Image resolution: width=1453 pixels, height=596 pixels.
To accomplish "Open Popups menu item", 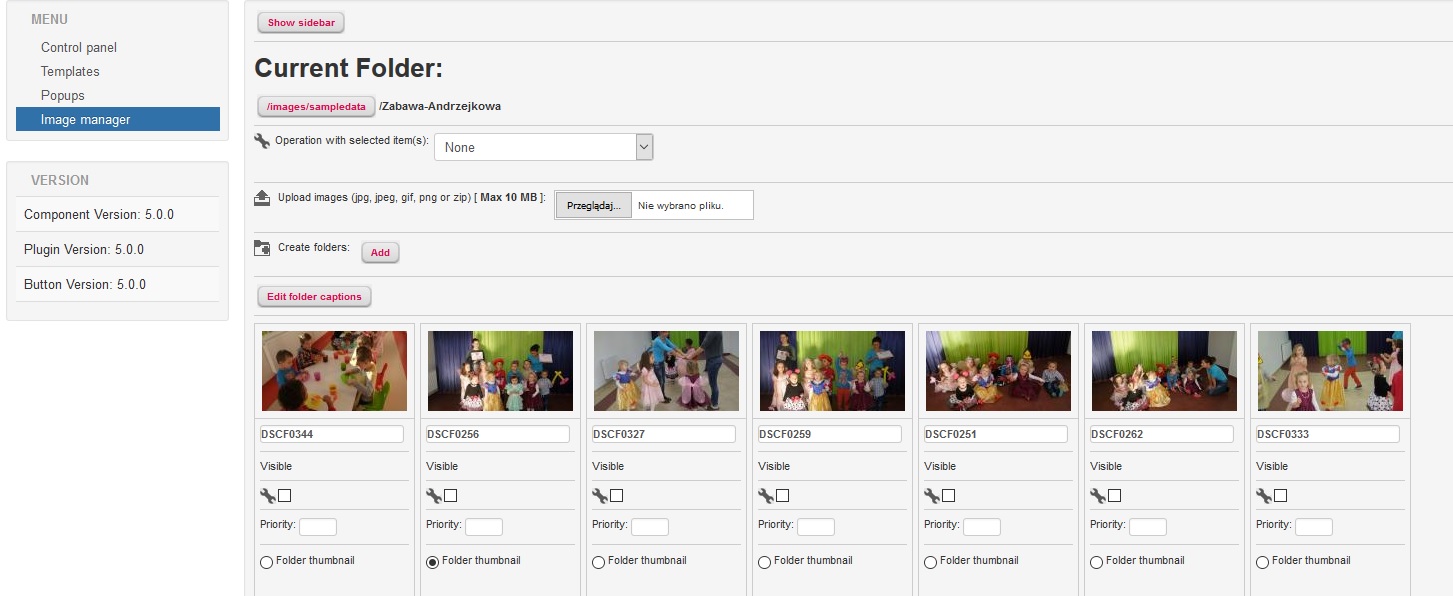I will coord(63,95).
